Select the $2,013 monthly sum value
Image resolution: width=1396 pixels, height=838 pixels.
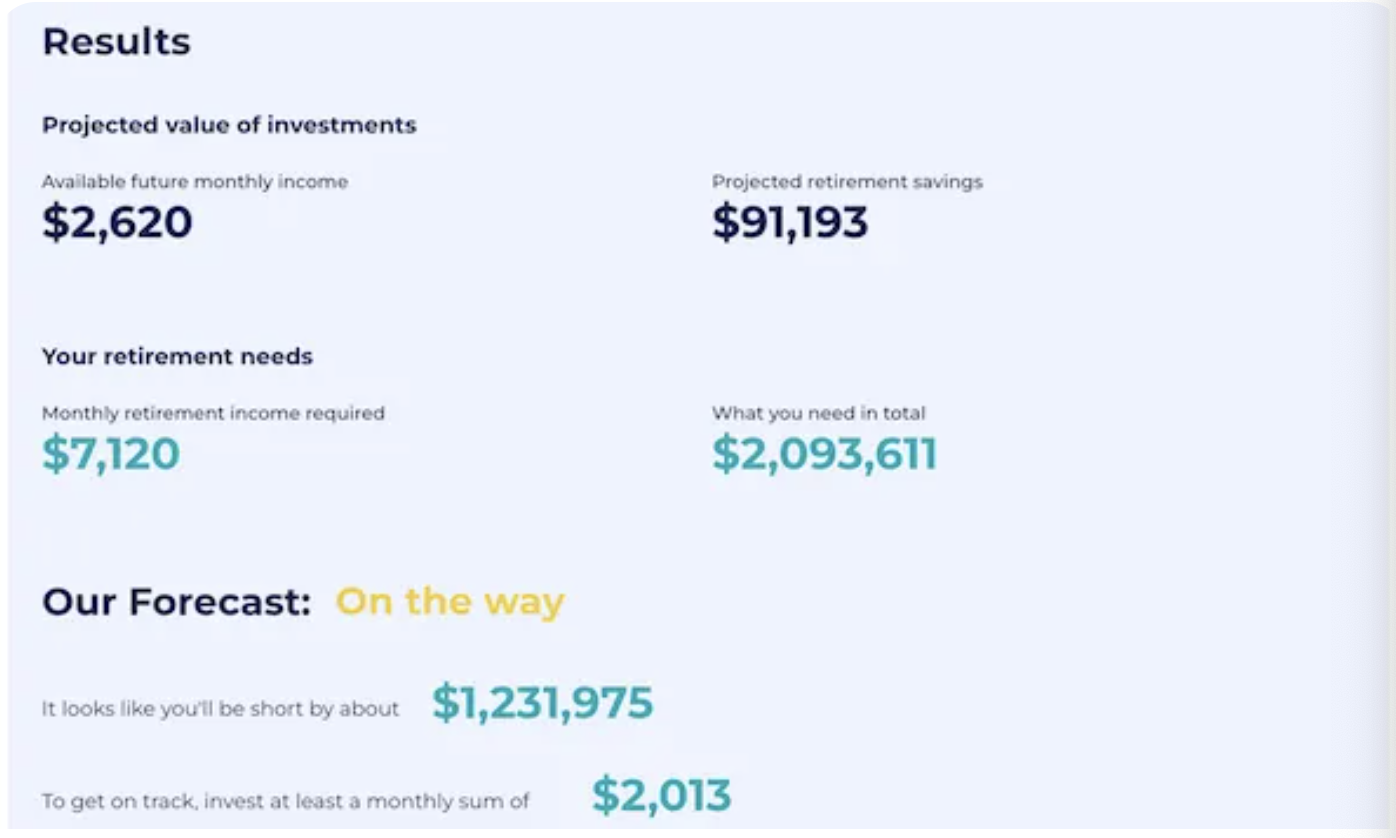[x=662, y=796]
